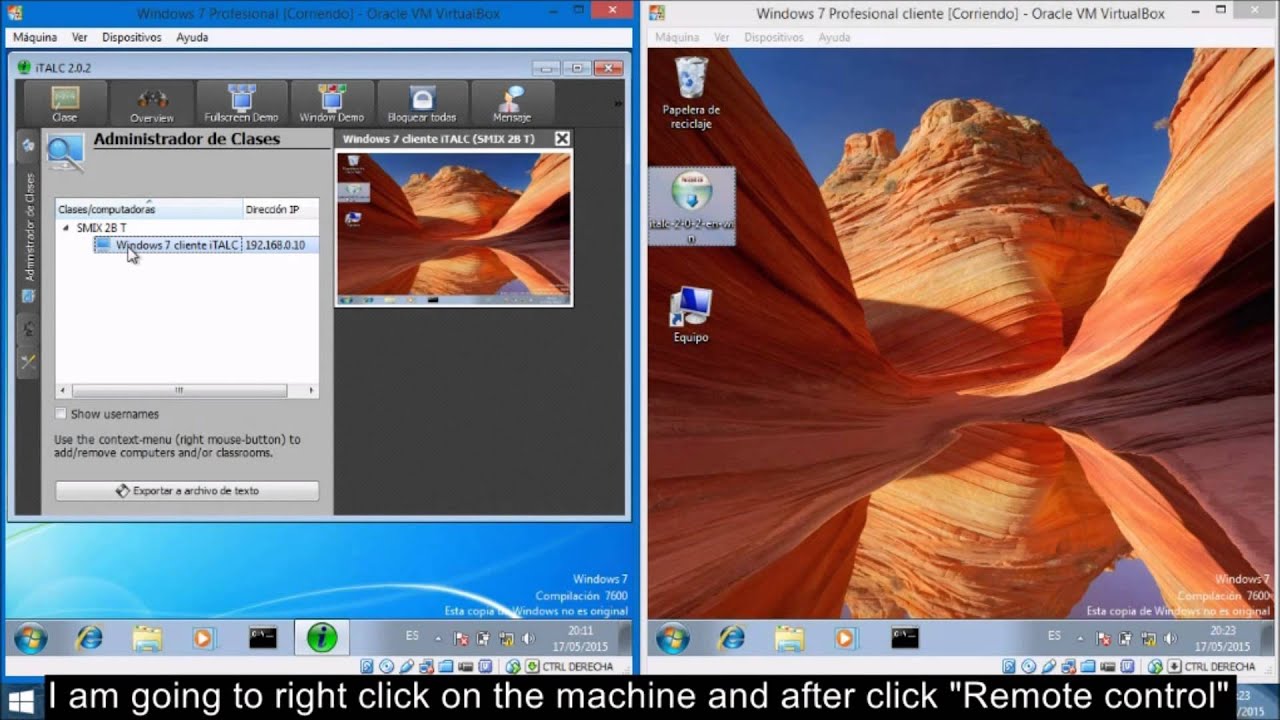This screenshot has width=1280, height=720.
Task: Open the Clase toolbar button in iTALC
Action: point(65,104)
